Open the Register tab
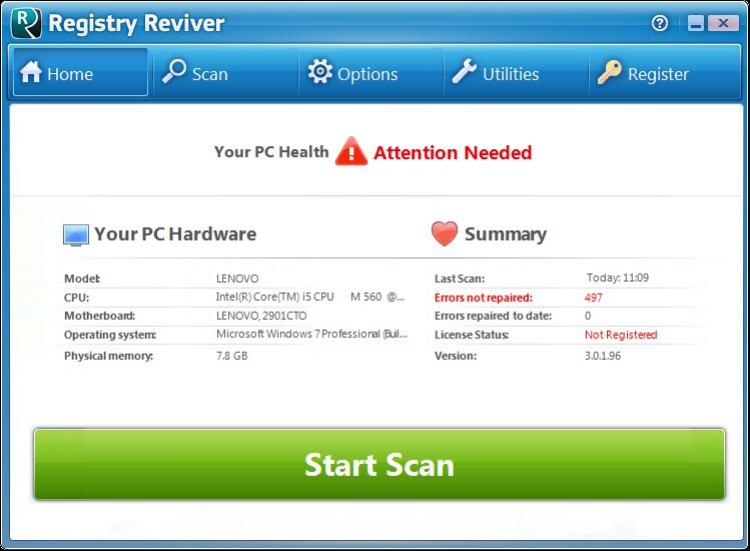The image size is (750, 551). pyautogui.click(x=663, y=72)
